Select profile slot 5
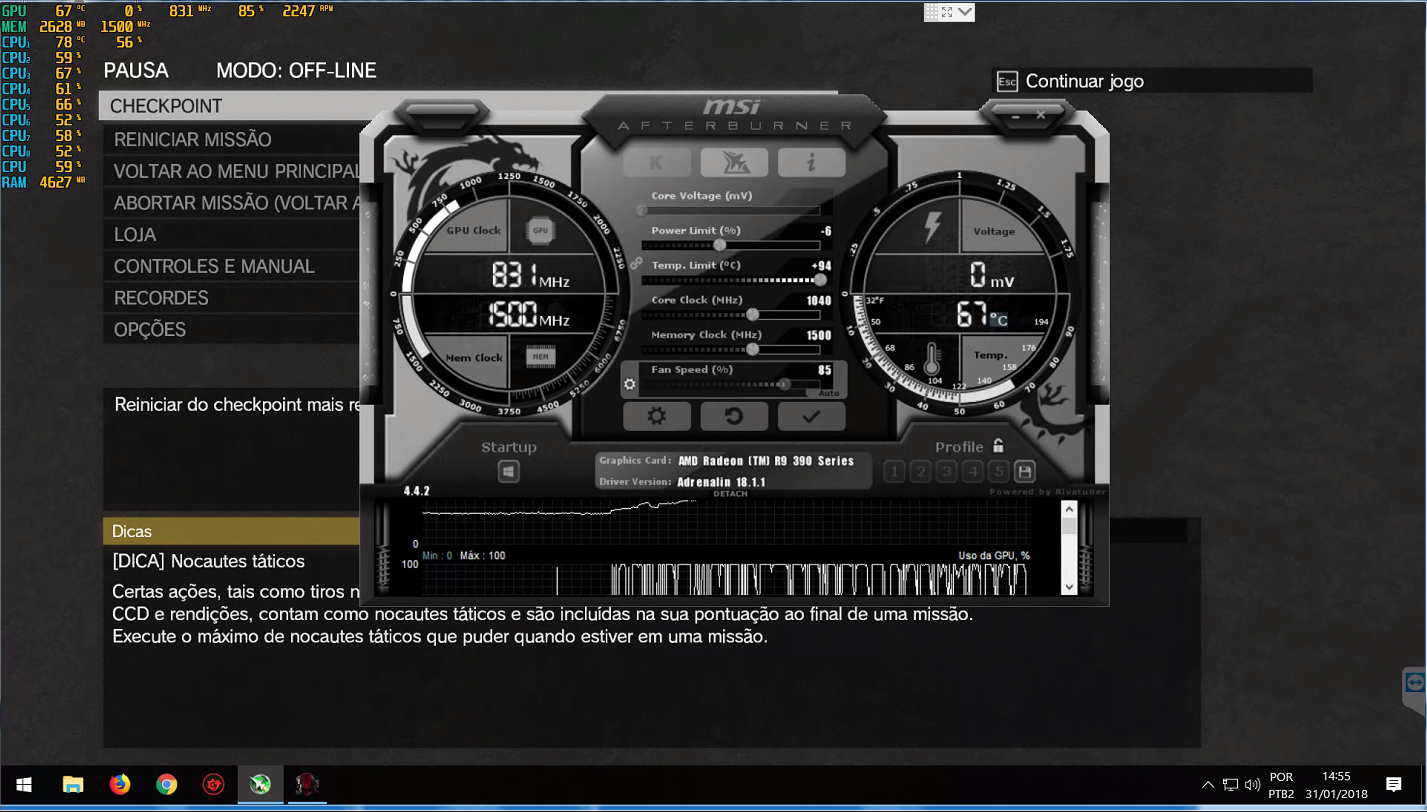Viewport: 1427px width, 812px height. coord(998,471)
